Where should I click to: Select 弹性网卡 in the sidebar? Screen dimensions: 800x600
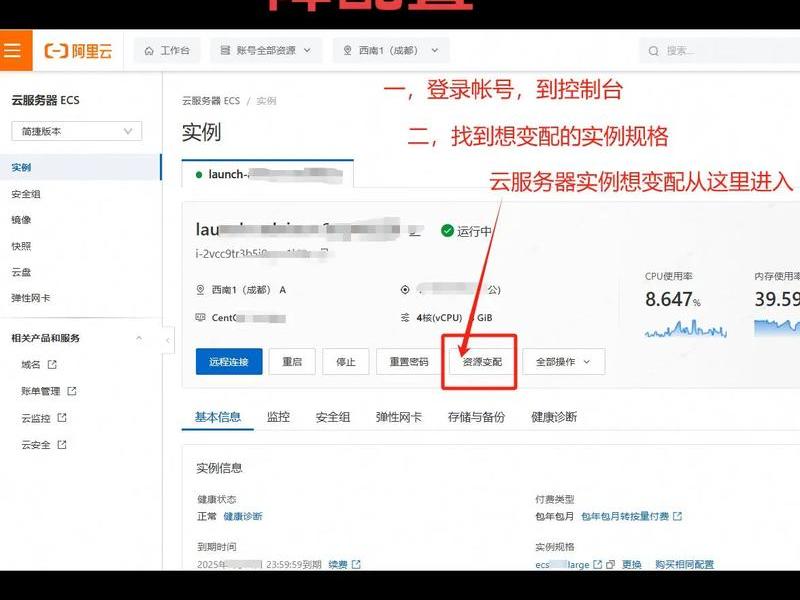point(31,298)
